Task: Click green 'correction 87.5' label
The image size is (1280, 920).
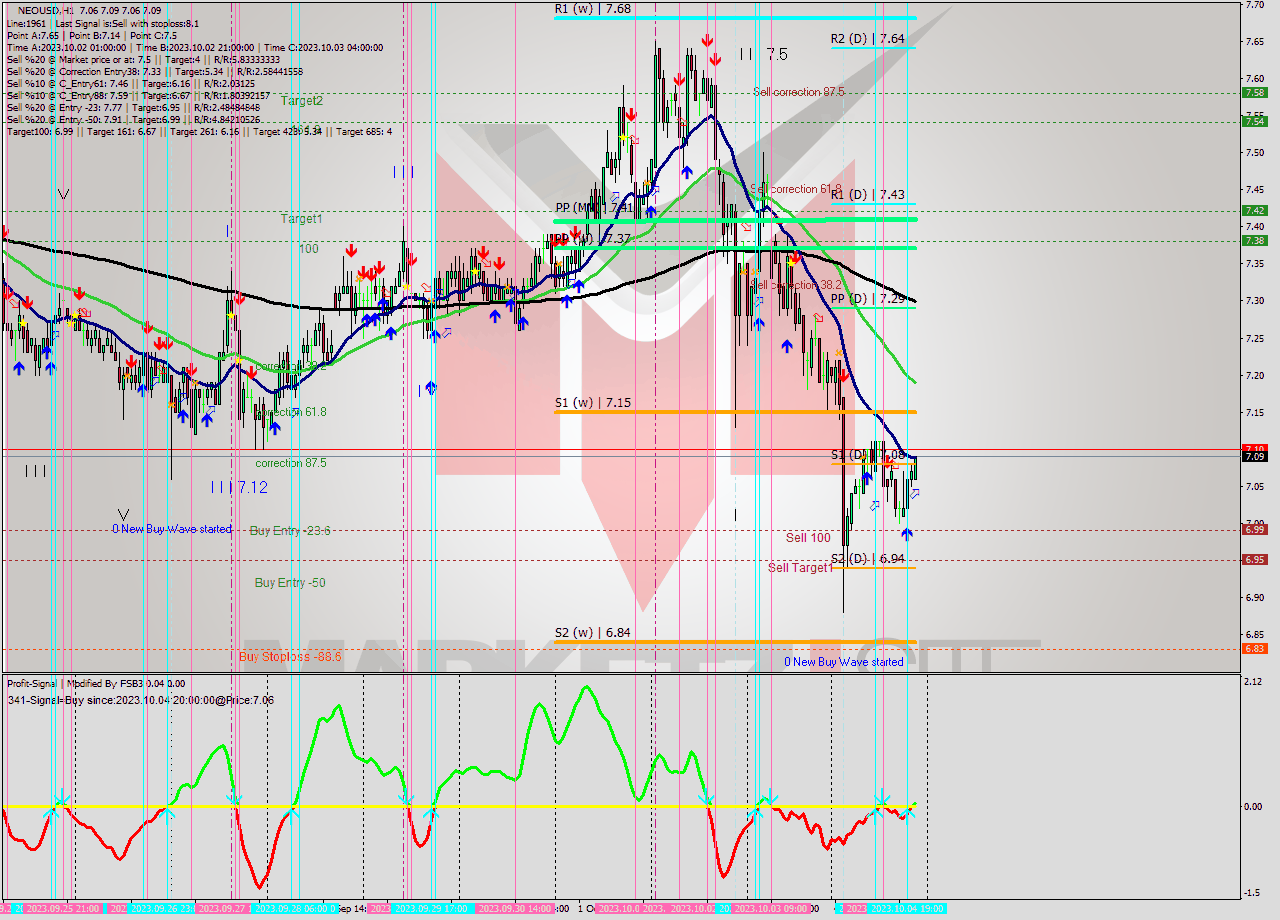Action: coord(290,464)
